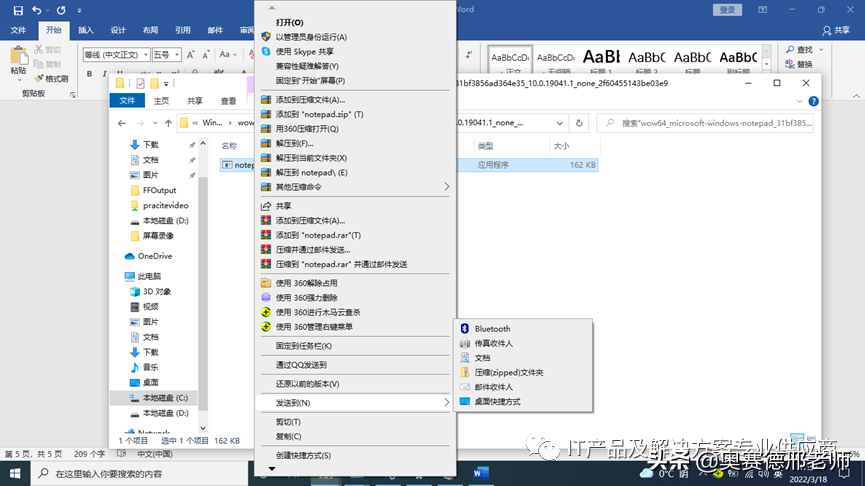
Task: Expand the Explorer address bar history dropdown
Action: (559, 123)
